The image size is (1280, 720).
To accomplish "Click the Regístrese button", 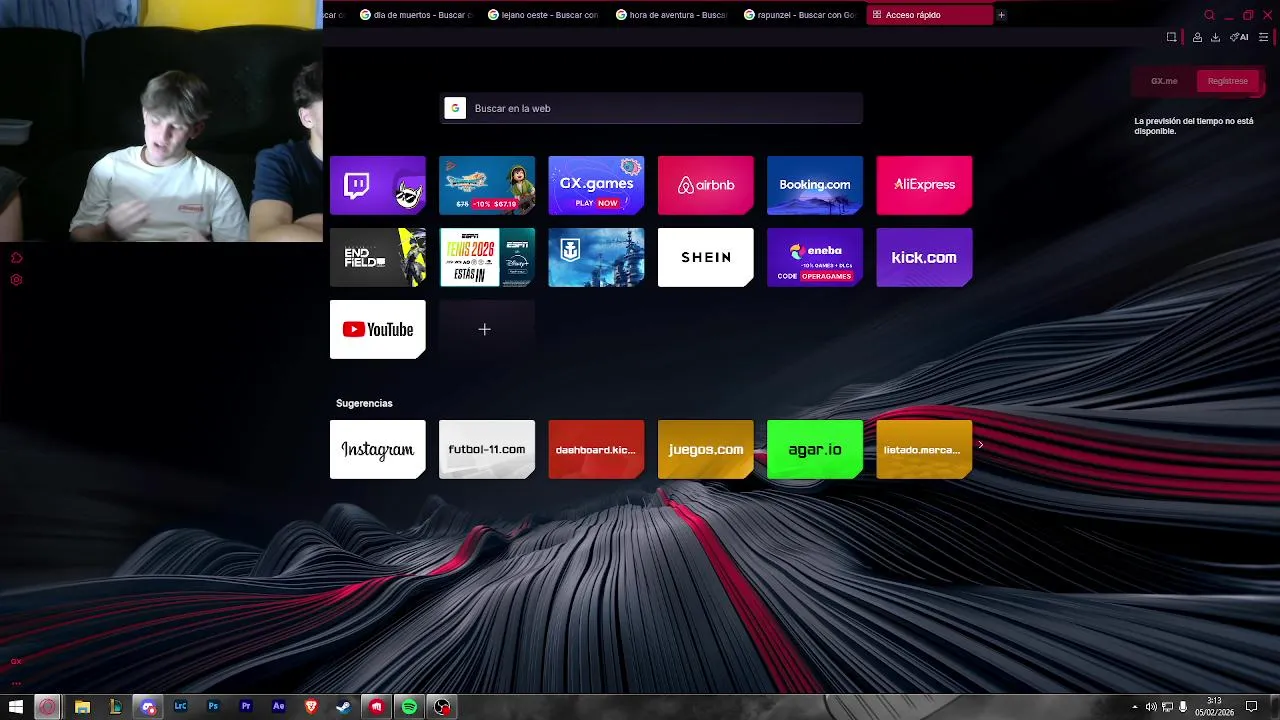I will pyautogui.click(x=1227, y=81).
